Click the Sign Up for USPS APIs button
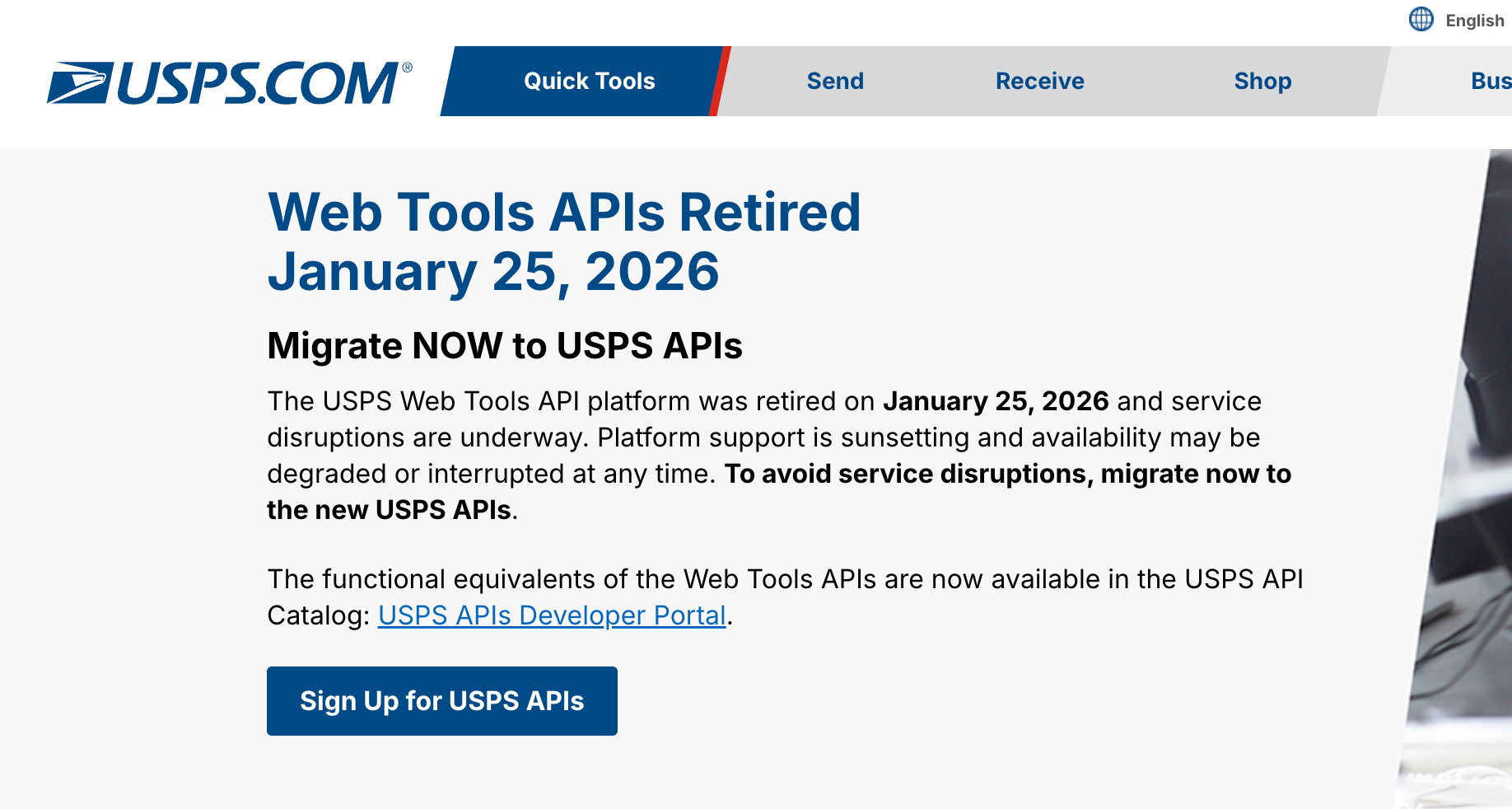Image resolution: width=1512 pixels, height=809 pixels. coord(442,701)
